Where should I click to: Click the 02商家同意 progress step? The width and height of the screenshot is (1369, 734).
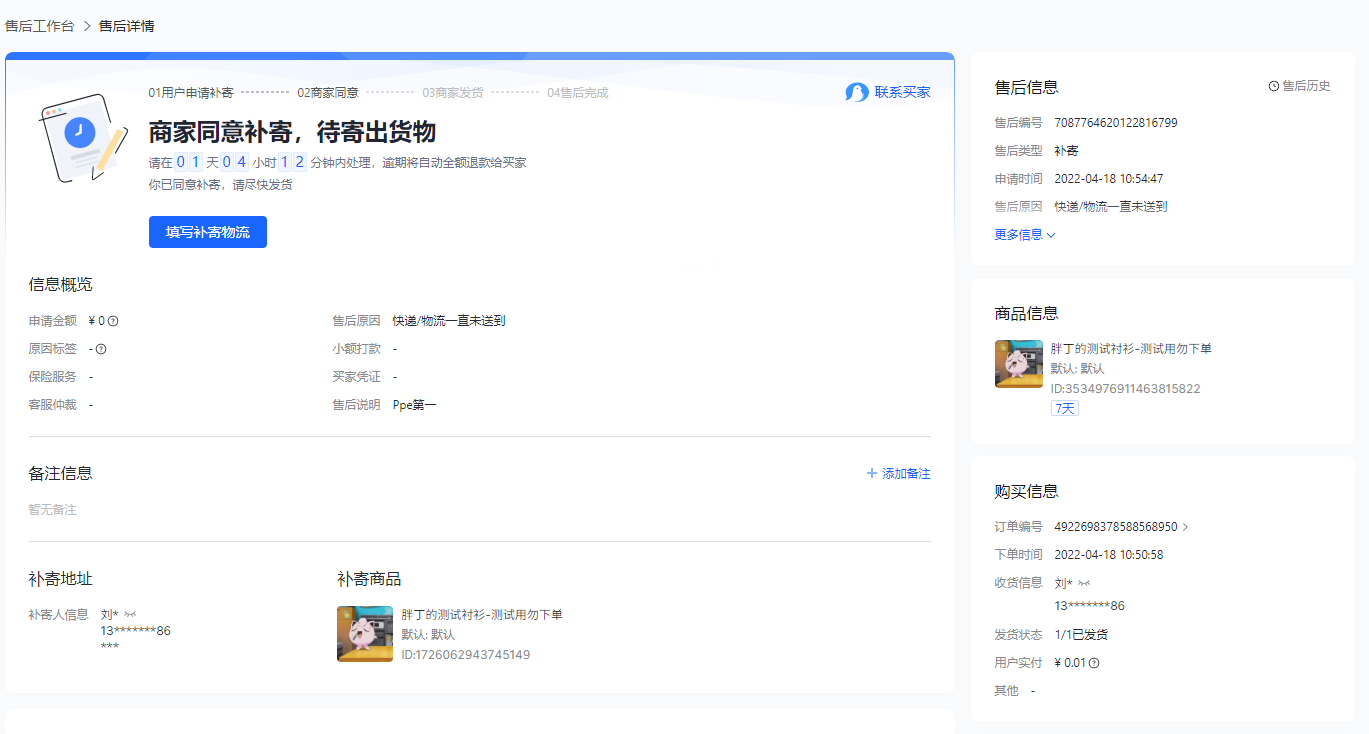tap(327, 93)
